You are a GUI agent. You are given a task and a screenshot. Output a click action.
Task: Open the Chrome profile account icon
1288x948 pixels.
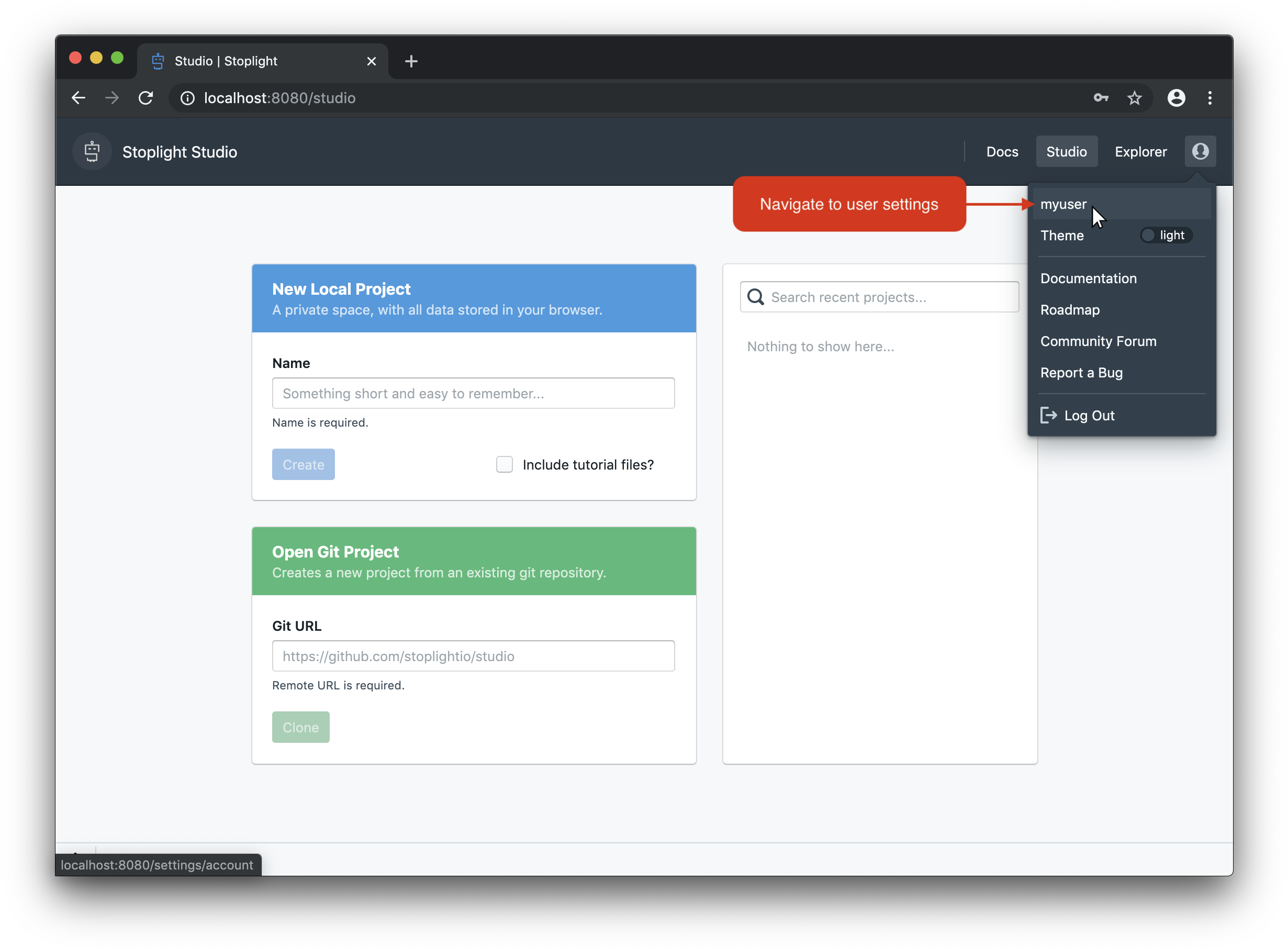point(1176,98)
